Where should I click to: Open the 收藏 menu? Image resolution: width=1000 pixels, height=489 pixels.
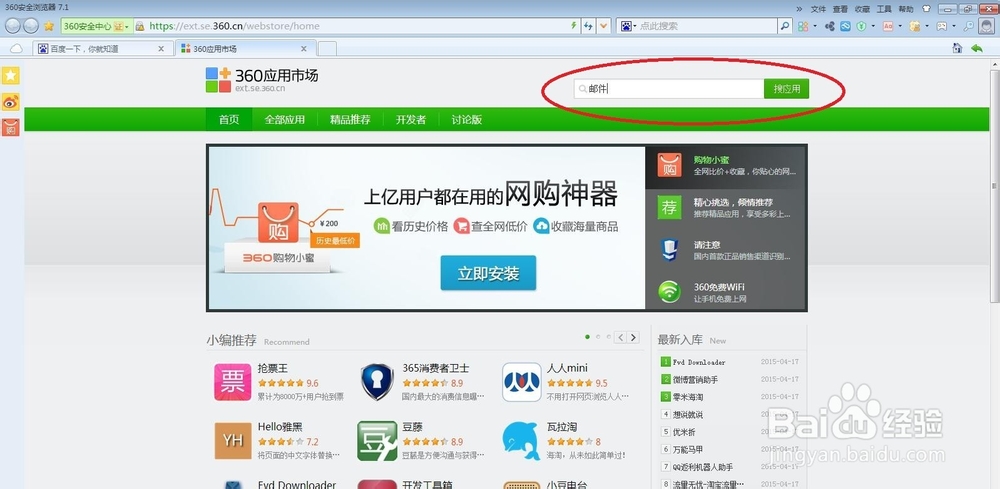(862, 9)
